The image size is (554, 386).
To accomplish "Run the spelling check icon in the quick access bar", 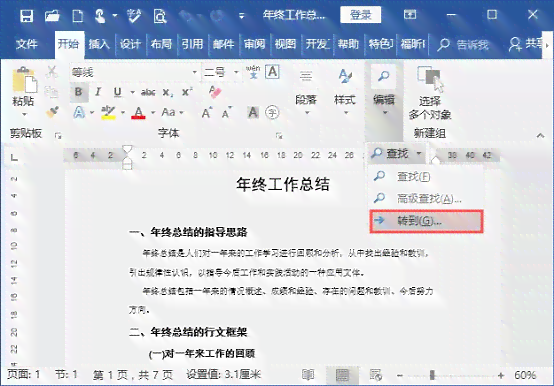I will click(134, 16).
